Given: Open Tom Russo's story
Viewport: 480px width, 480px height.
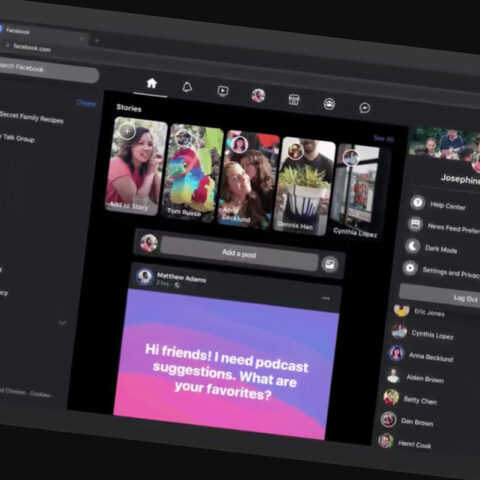Looking at the screenshot, I should [x=192, y=172].
